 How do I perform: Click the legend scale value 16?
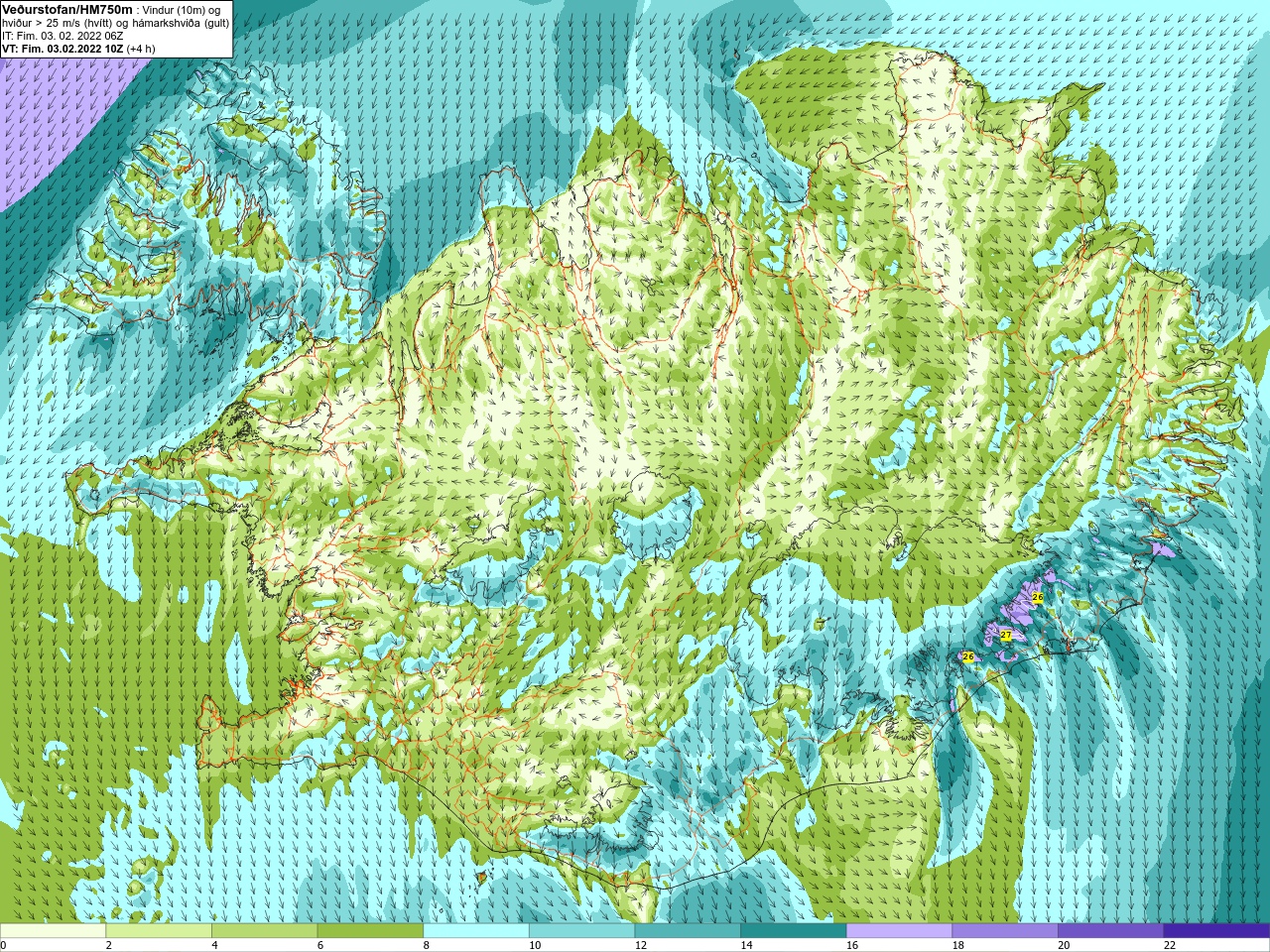[x=852, y=945]
